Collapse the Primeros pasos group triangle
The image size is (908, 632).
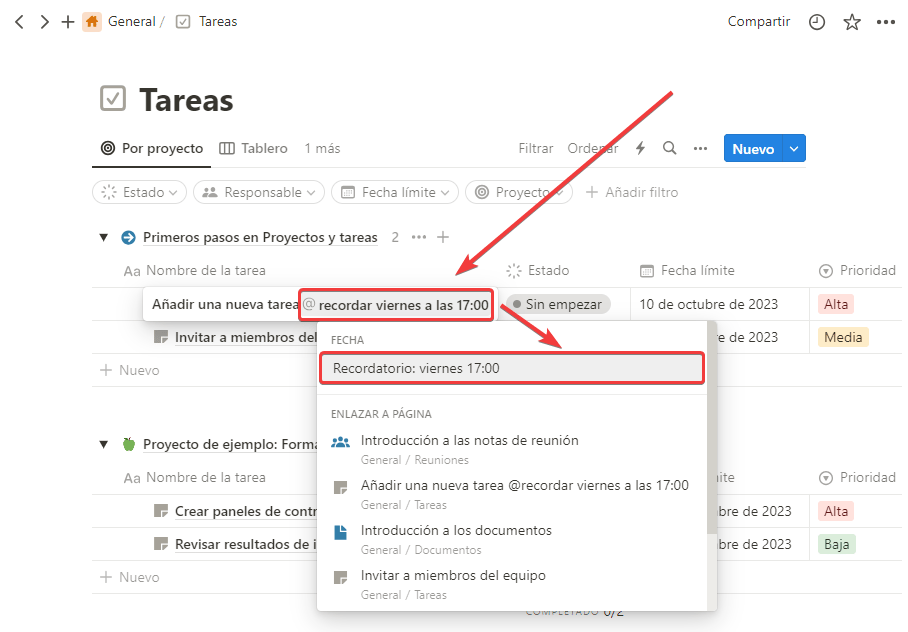(103, 237)
